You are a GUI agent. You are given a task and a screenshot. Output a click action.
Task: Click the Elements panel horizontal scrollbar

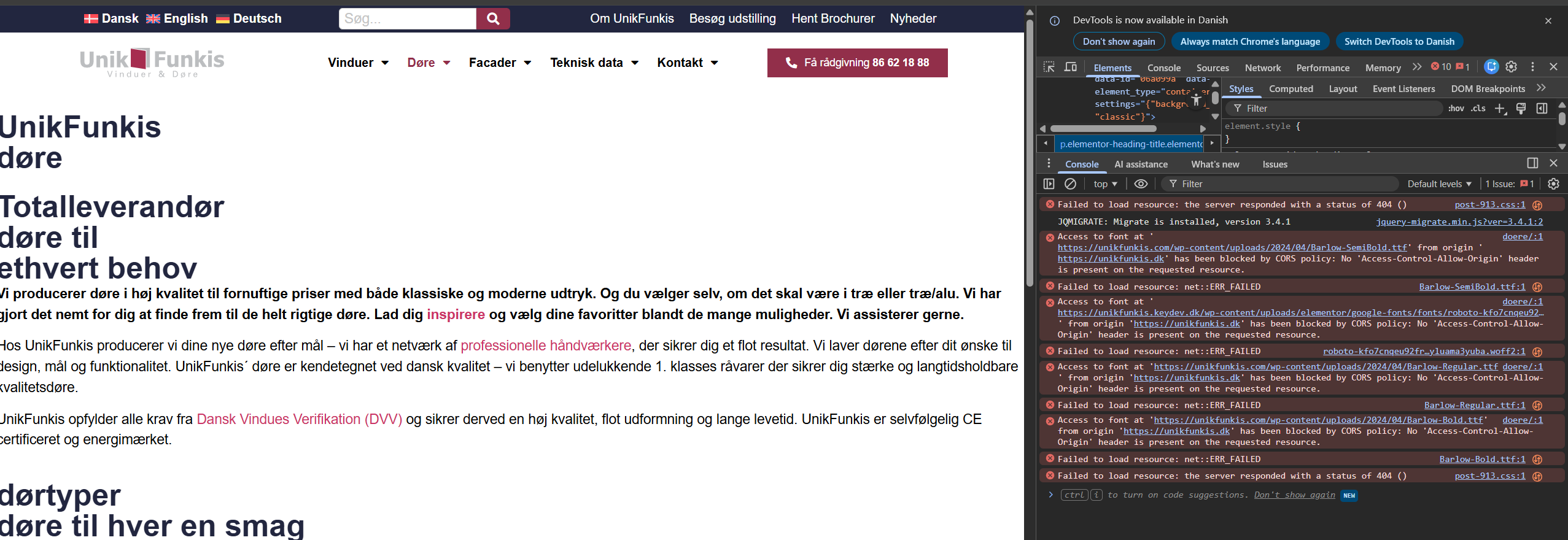pos(1103,129)
